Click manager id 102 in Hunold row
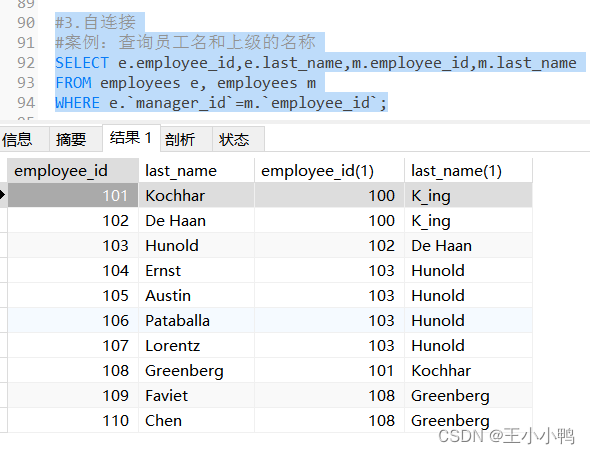This screenshot has width=590, height=454. (330, 246)
